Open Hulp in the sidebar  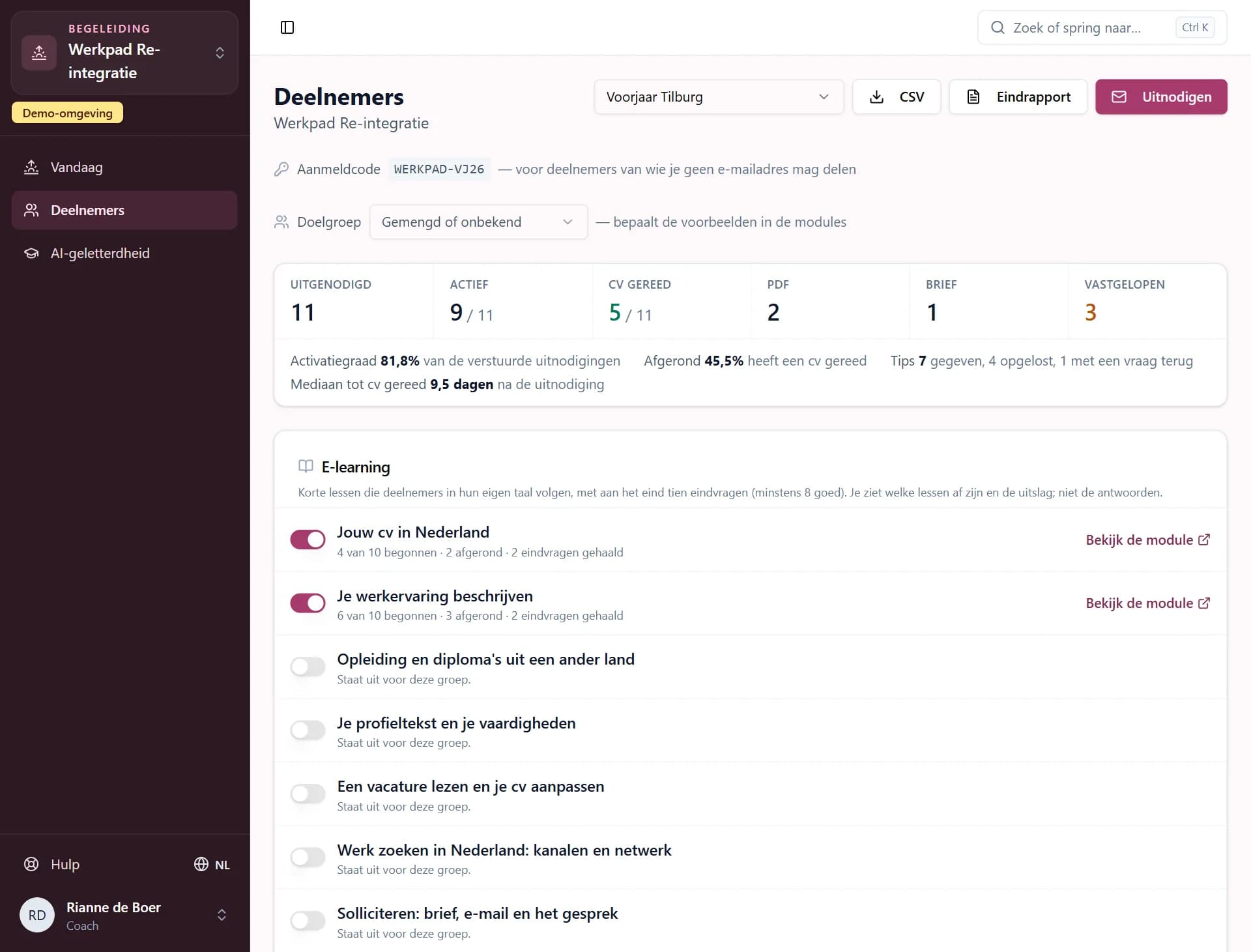pos(52,864)
